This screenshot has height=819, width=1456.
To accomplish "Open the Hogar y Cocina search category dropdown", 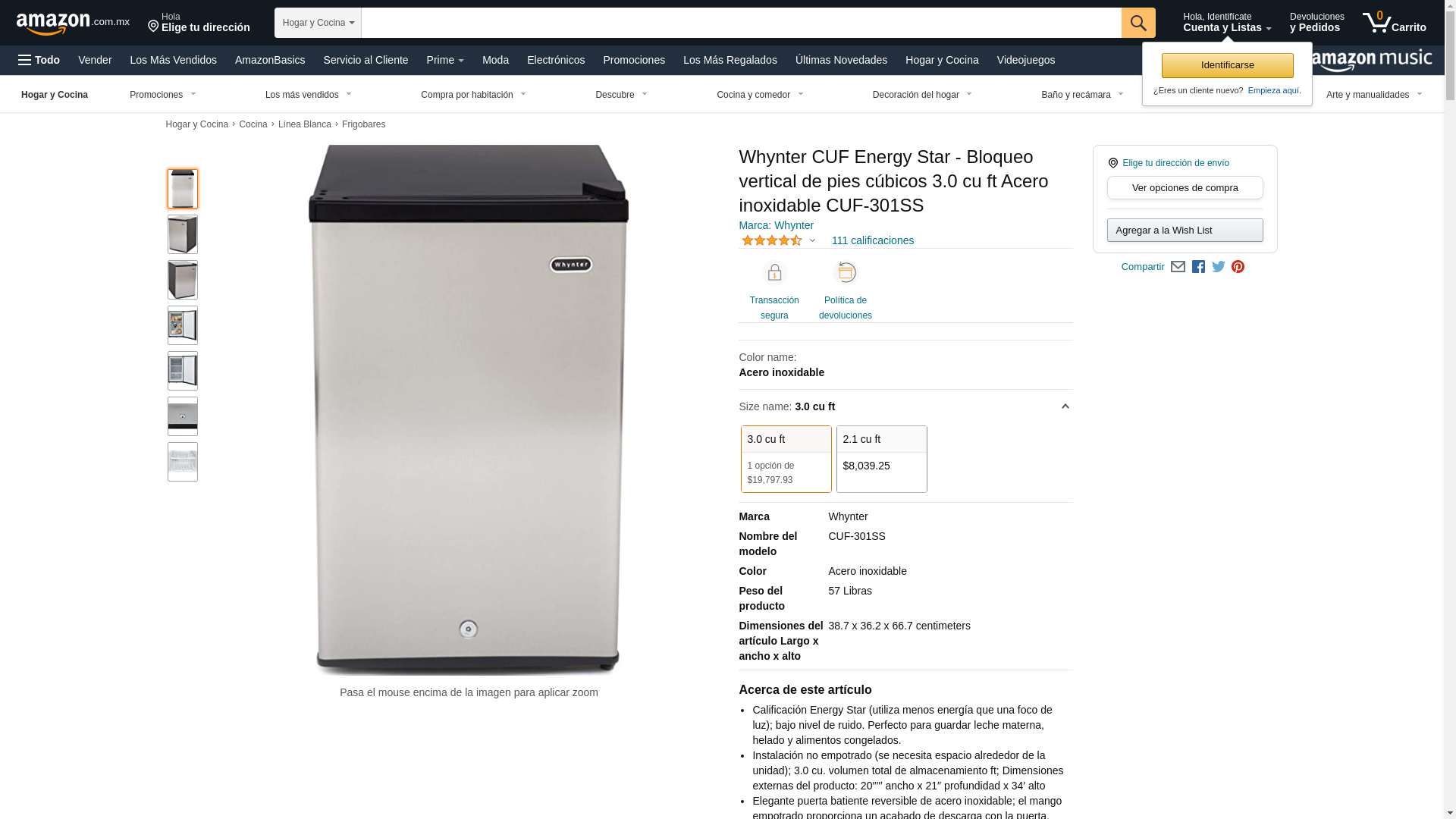I will [318, 23].
